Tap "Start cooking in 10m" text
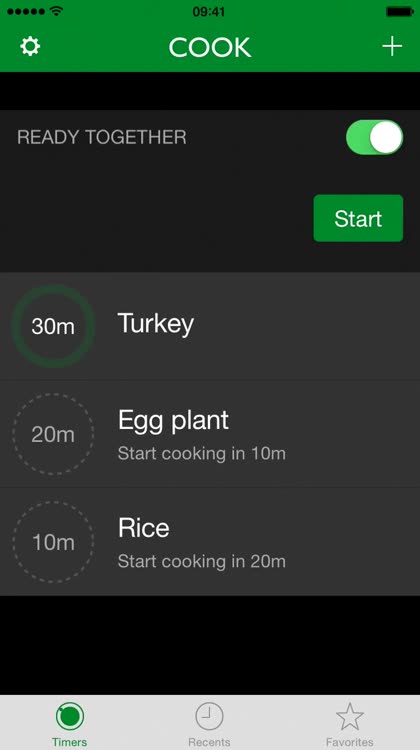The width and height of the screenshot is (420, 750). pyautogui.click(x=201, y=453)
